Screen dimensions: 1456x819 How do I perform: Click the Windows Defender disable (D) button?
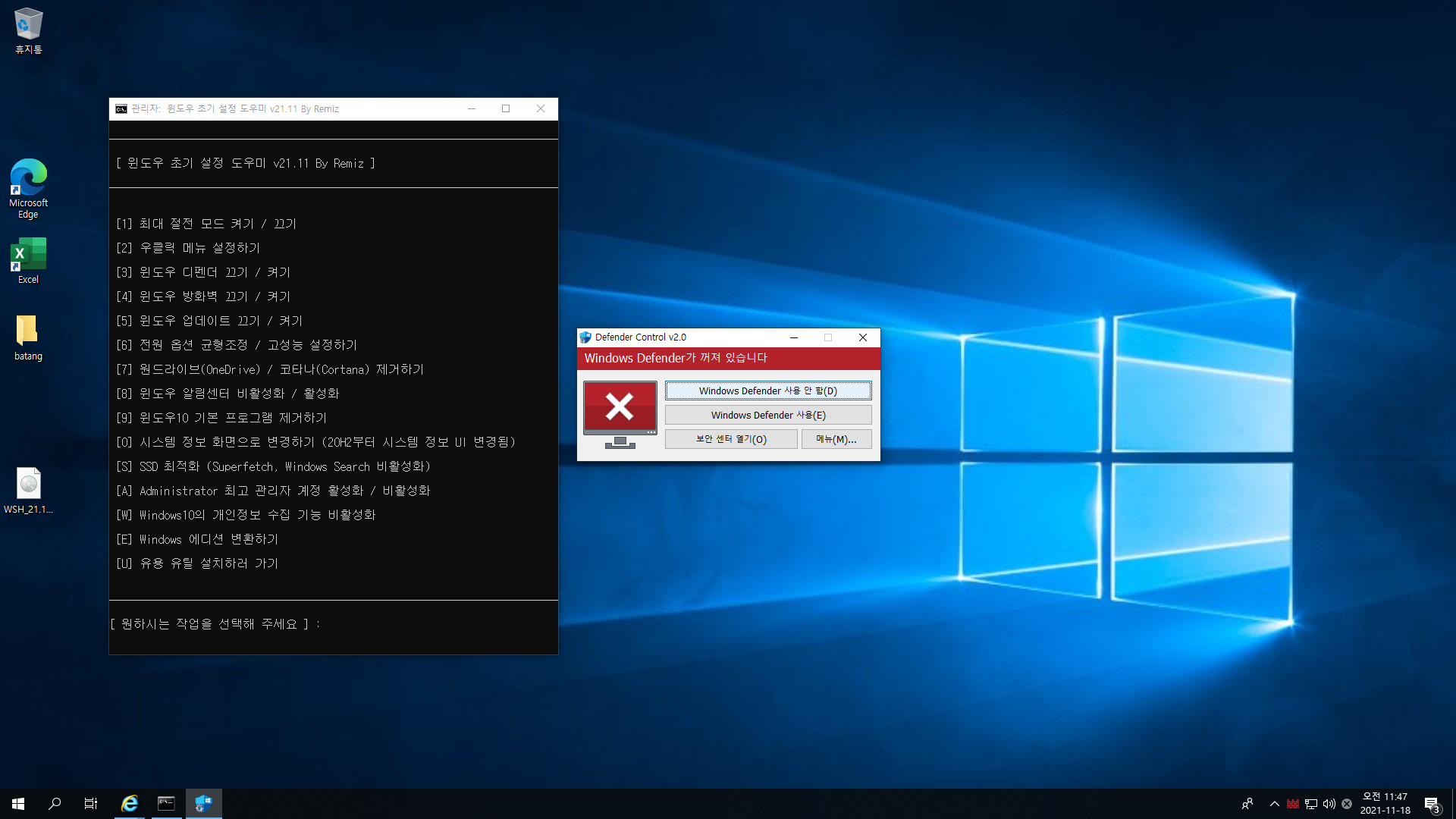[x=768, y=391]
